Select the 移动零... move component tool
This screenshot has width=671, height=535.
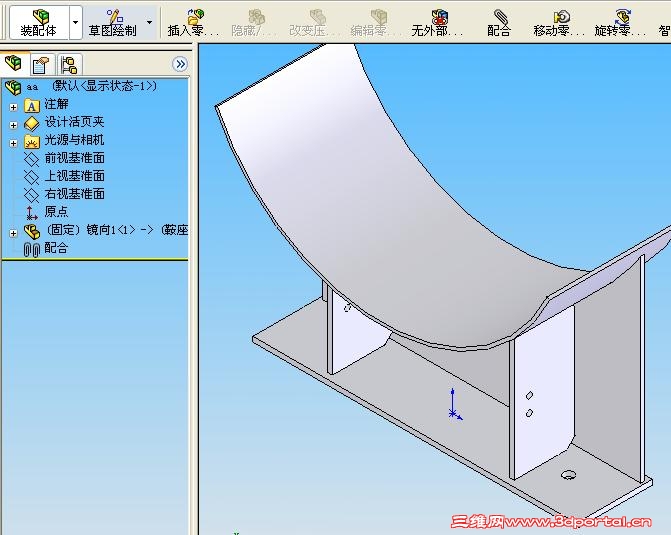tap(560, 23)
